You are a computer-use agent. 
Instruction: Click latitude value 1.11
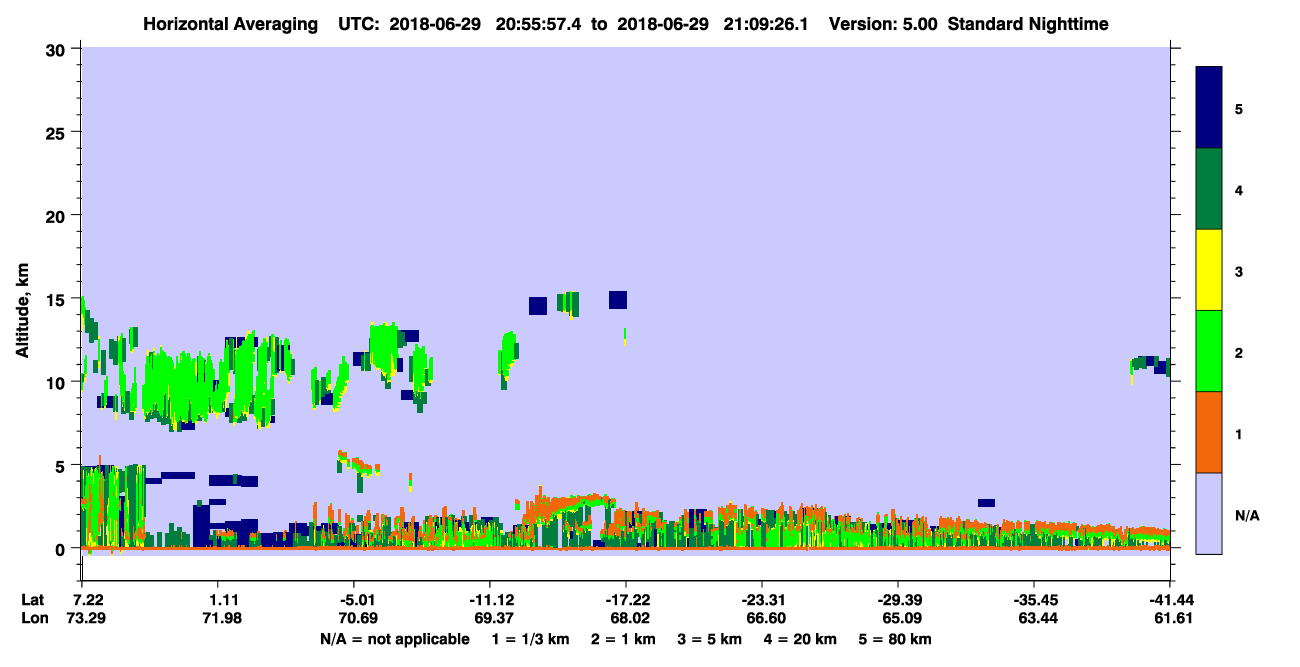coord(217,600)
